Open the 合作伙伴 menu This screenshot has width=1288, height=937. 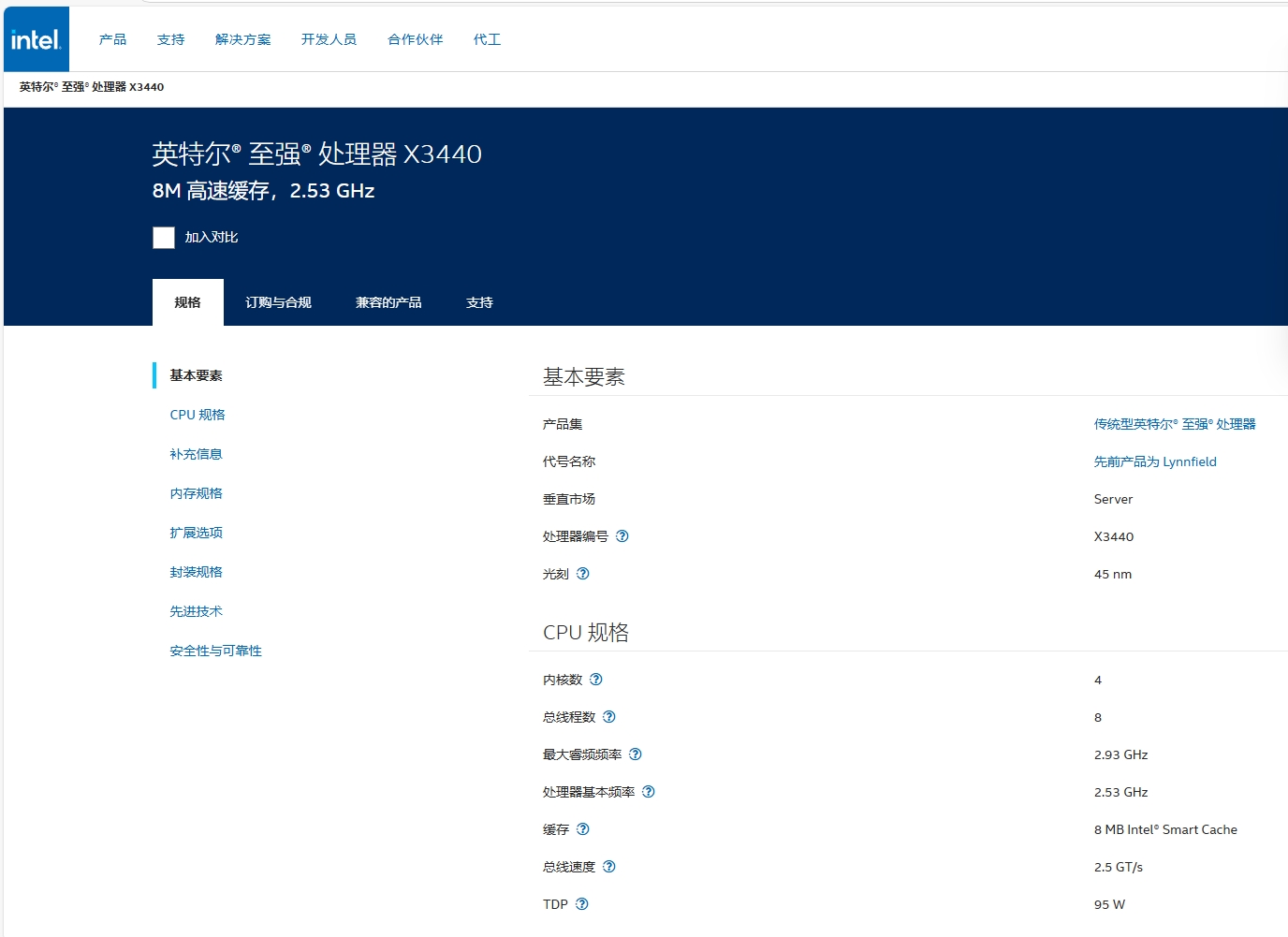(416, 39)
